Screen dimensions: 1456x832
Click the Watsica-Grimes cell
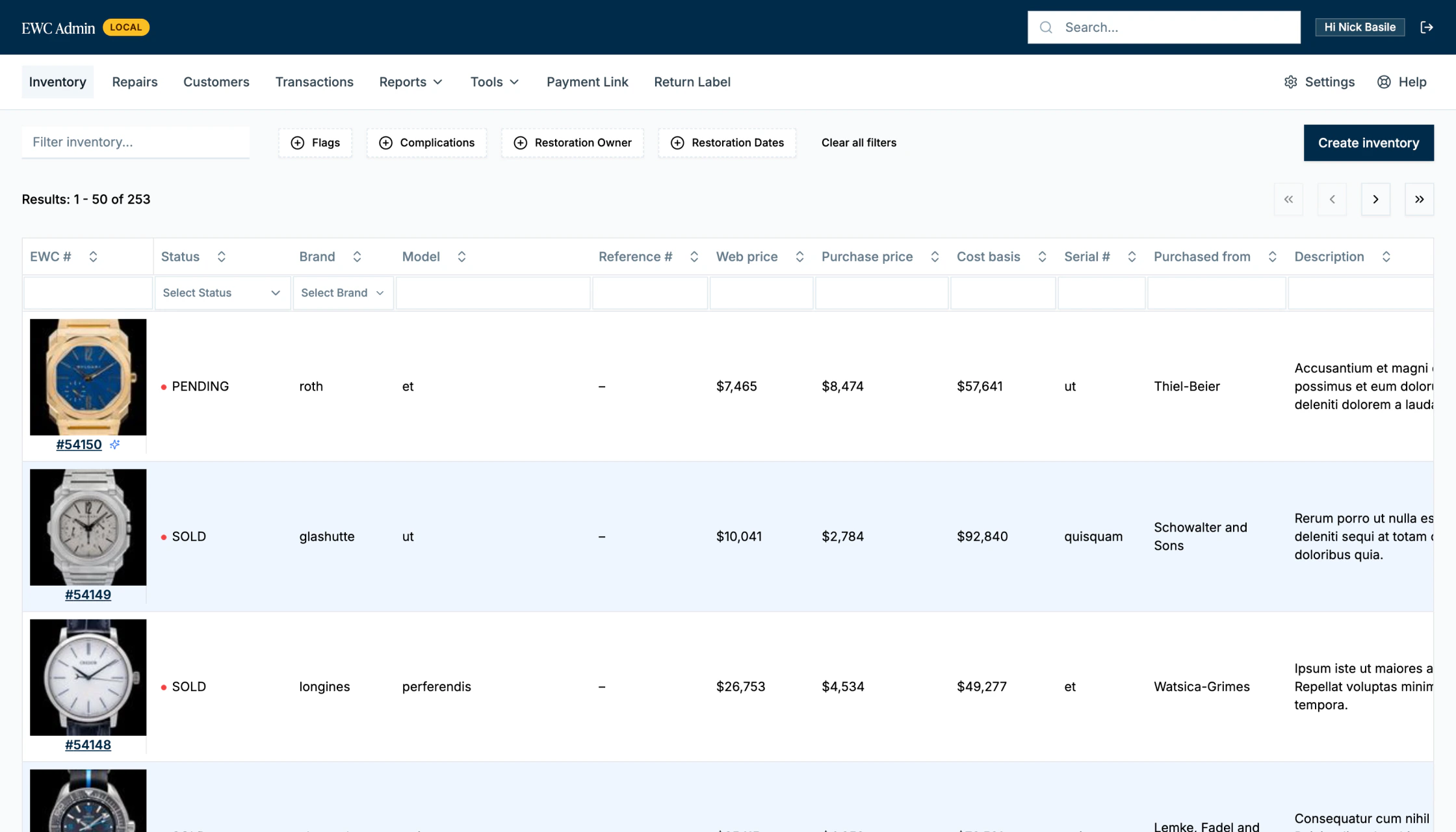(x=1202, y=687)
